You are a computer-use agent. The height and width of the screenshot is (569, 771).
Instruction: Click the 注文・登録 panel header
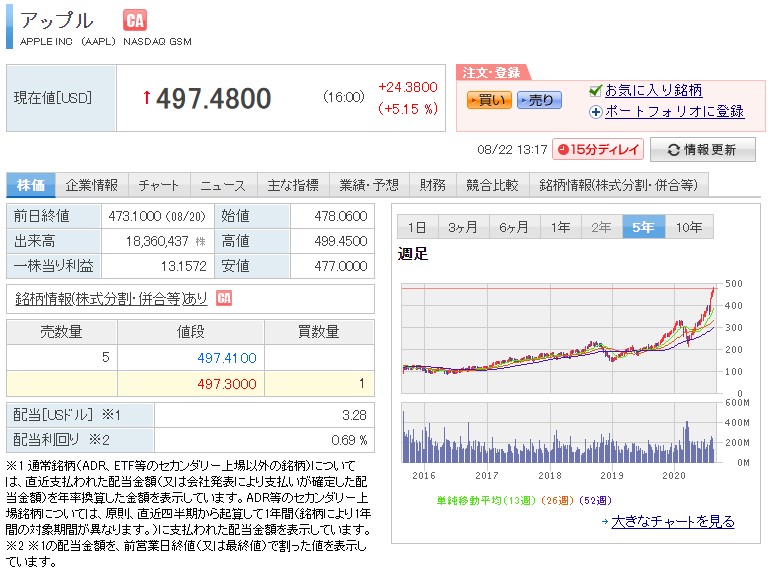[492, 73]
